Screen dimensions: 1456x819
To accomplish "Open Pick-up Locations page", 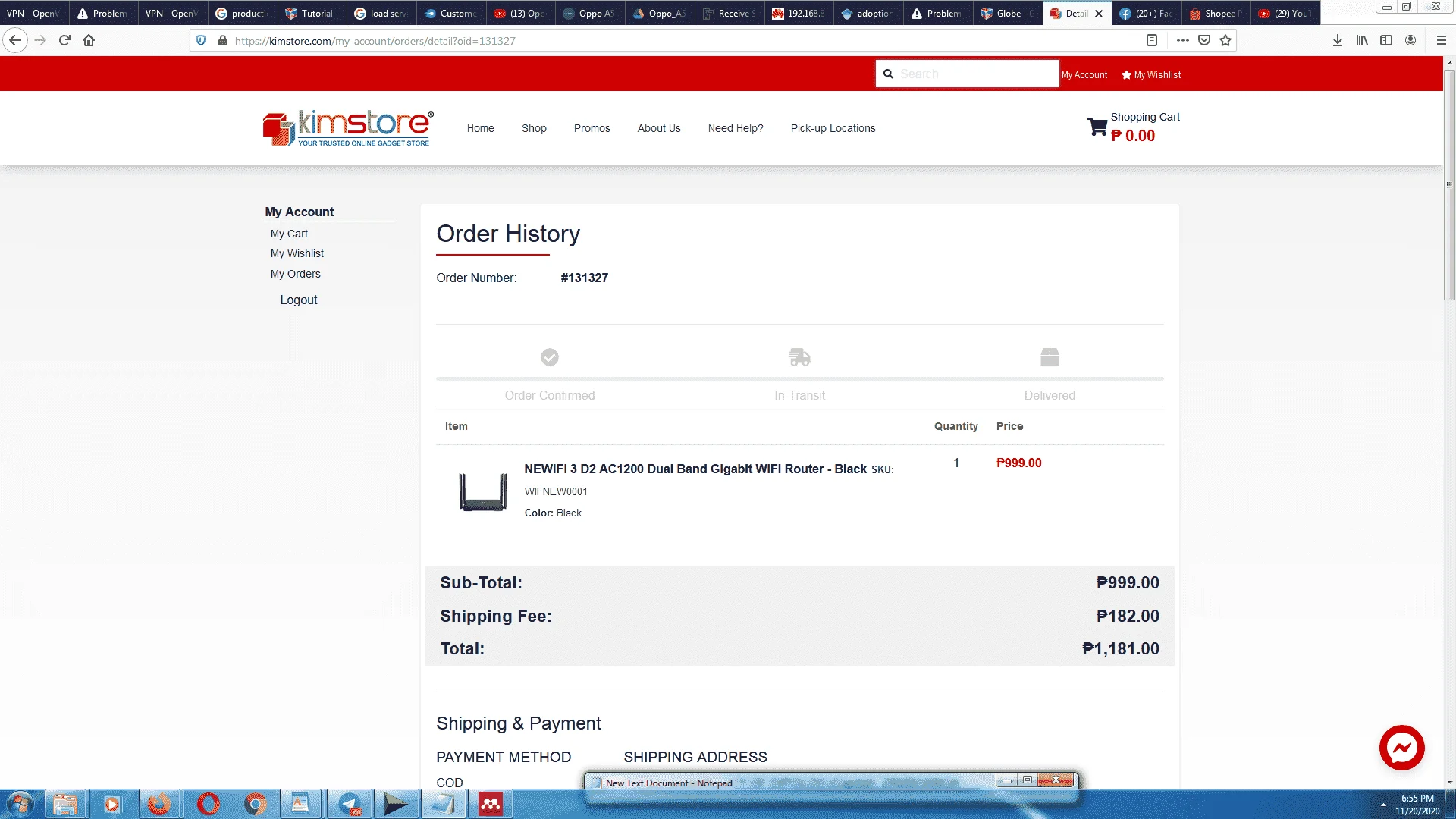I will pos(833,128).
